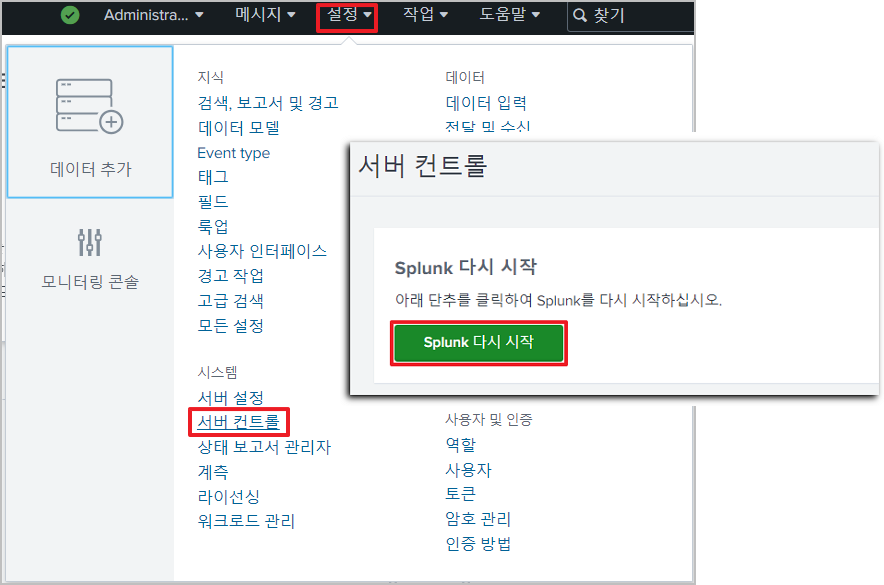Click the search magnifier icon
This screenshot has height=585, width=884.
pyautogui.click(x=580, y=15)
